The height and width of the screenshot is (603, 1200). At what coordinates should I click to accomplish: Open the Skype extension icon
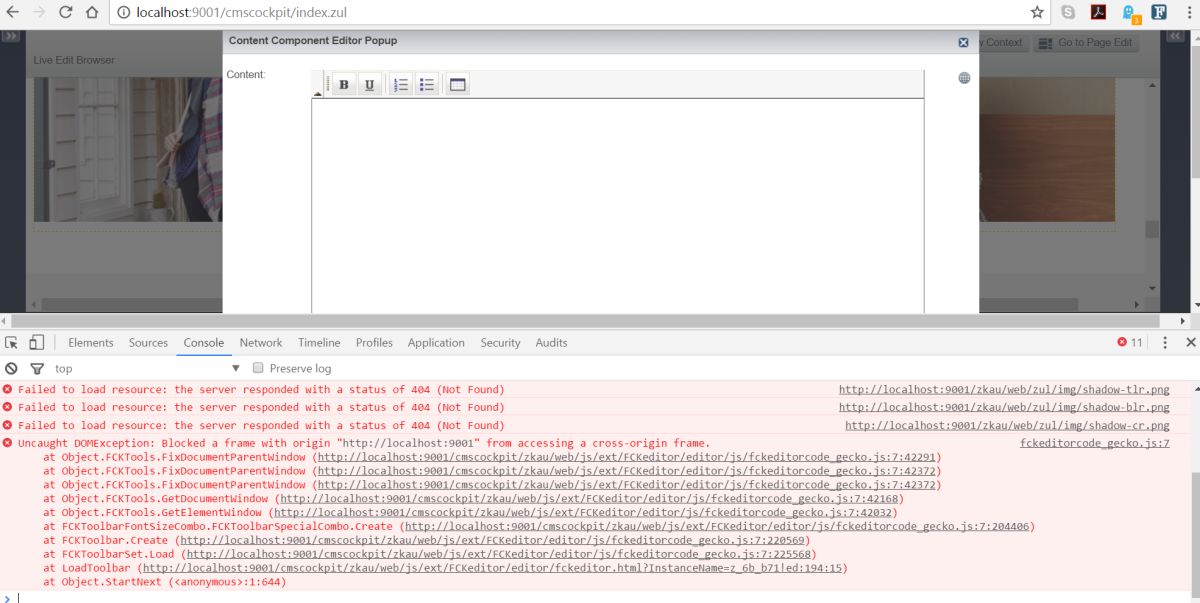[1069, 13]
